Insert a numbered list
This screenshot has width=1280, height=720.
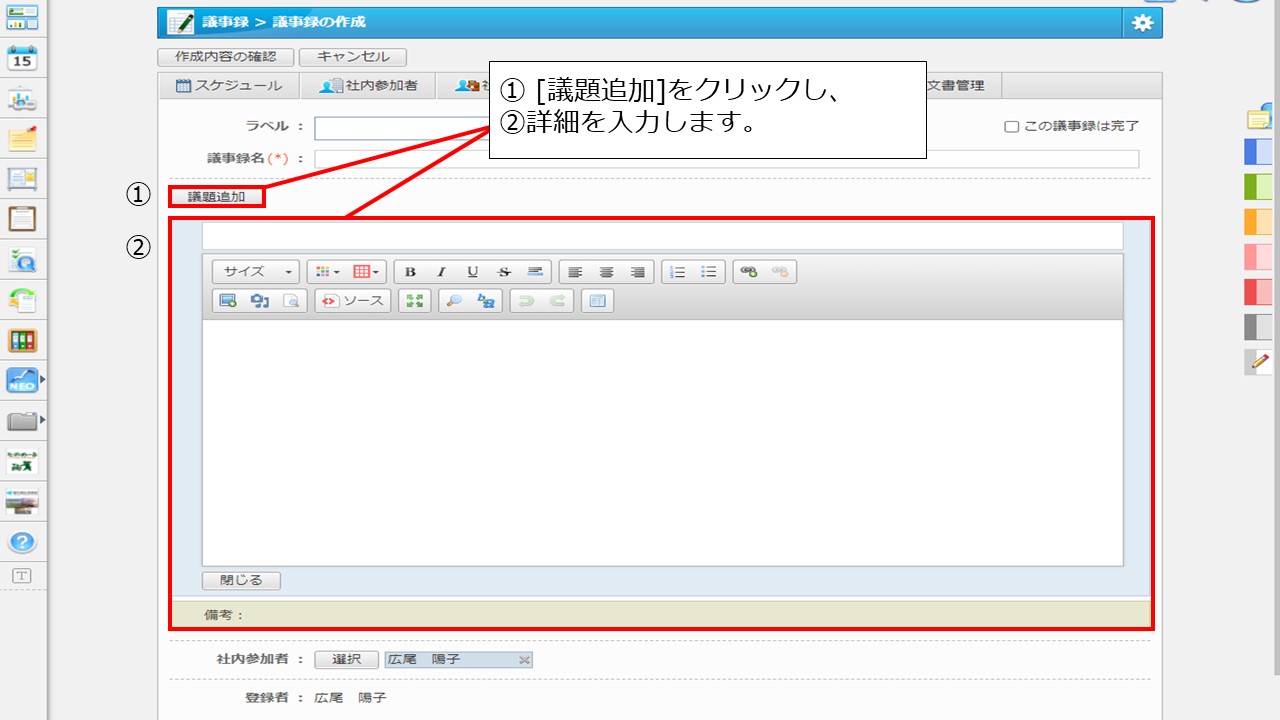click(x=678, y=272)
